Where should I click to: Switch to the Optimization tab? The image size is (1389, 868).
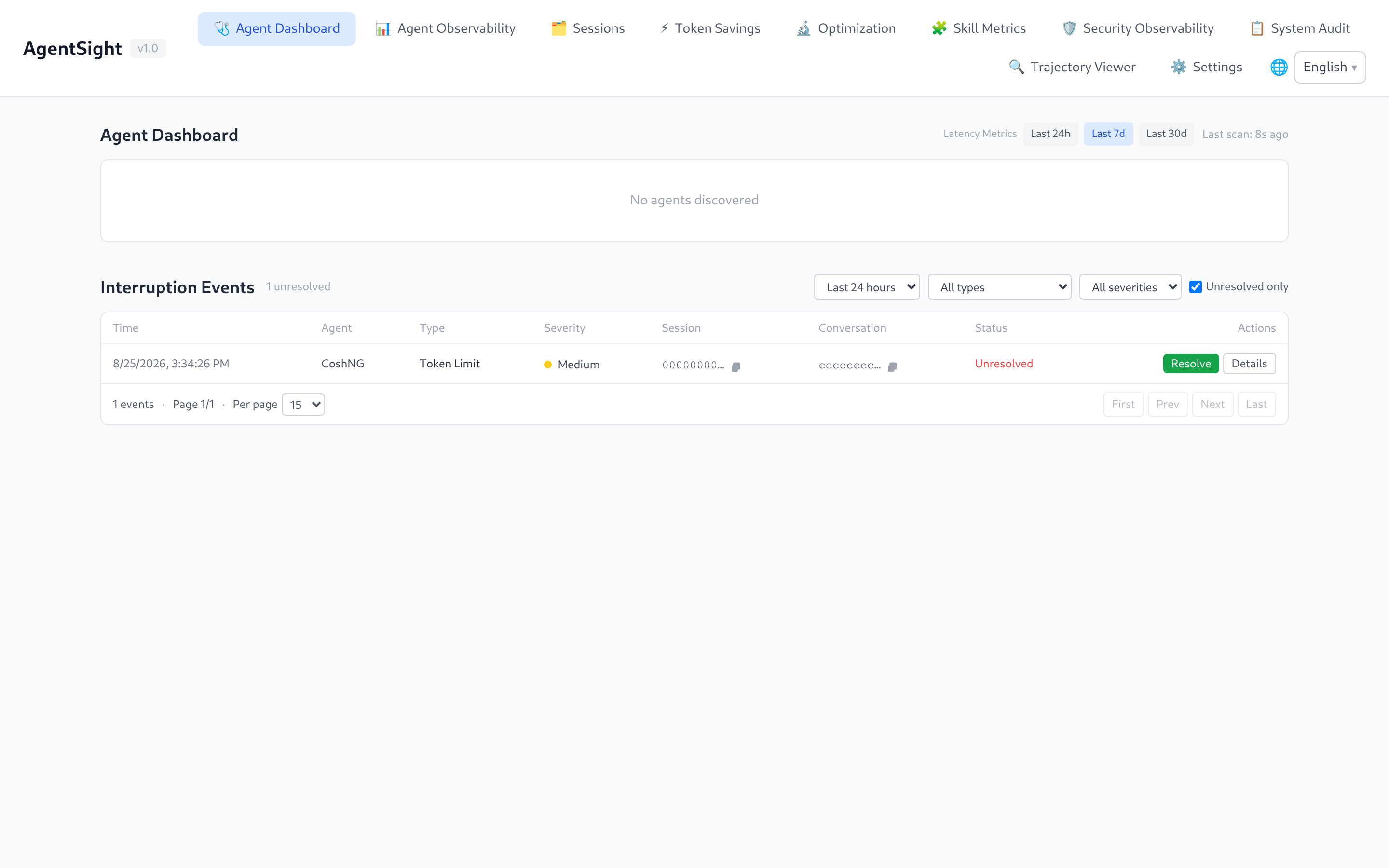point(846,29)
